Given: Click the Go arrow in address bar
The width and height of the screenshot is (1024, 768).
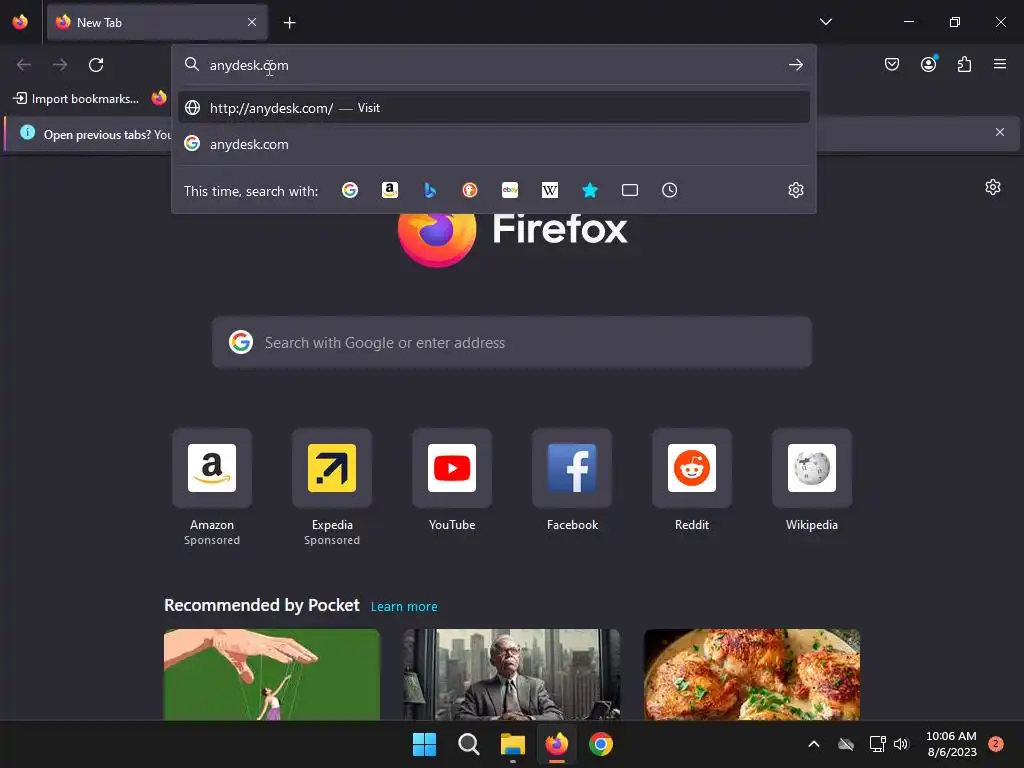Looking at the screenshot, I should click(x=795, y=65).
